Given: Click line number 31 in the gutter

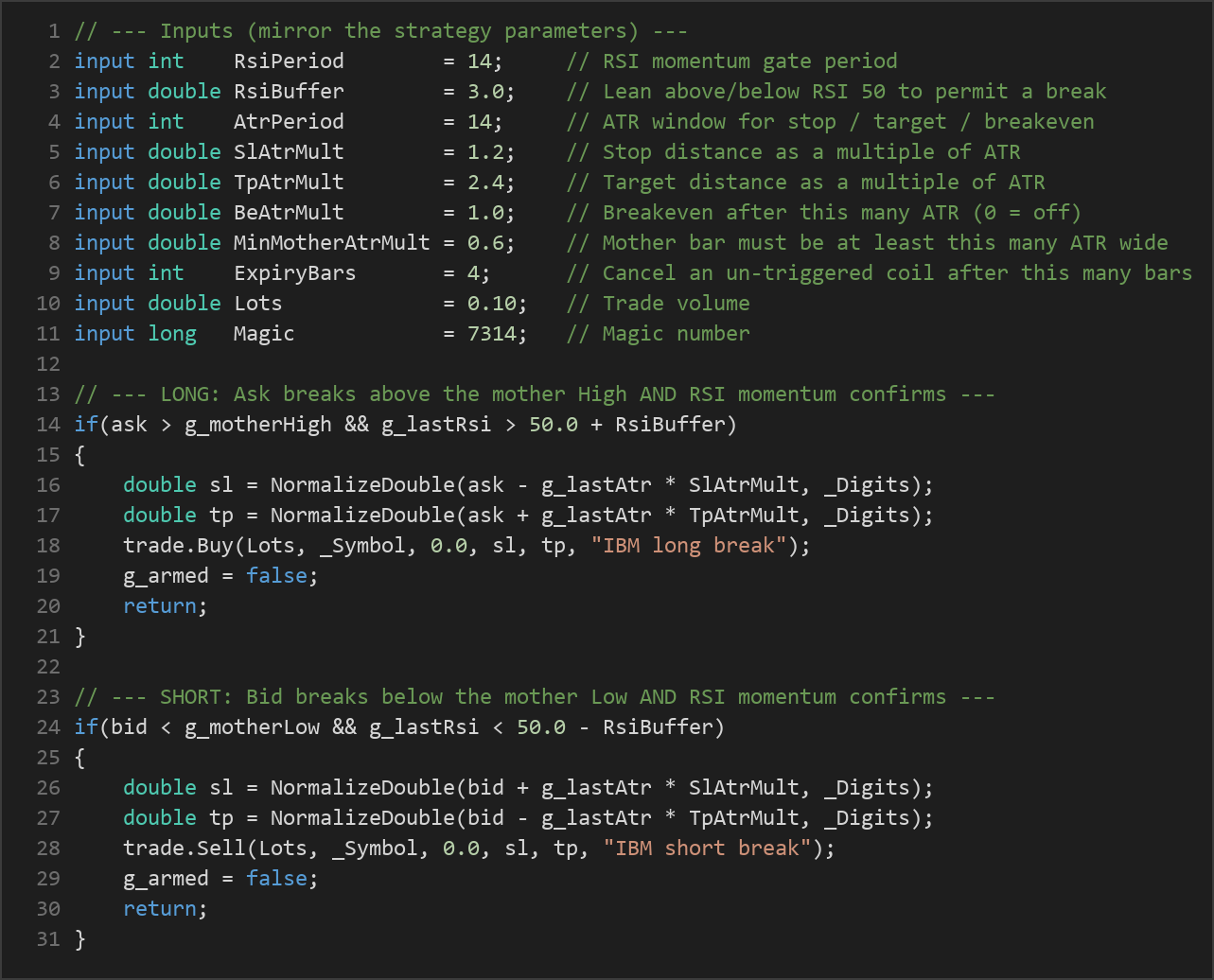Looking at the screenshot, I should point(48,939).
